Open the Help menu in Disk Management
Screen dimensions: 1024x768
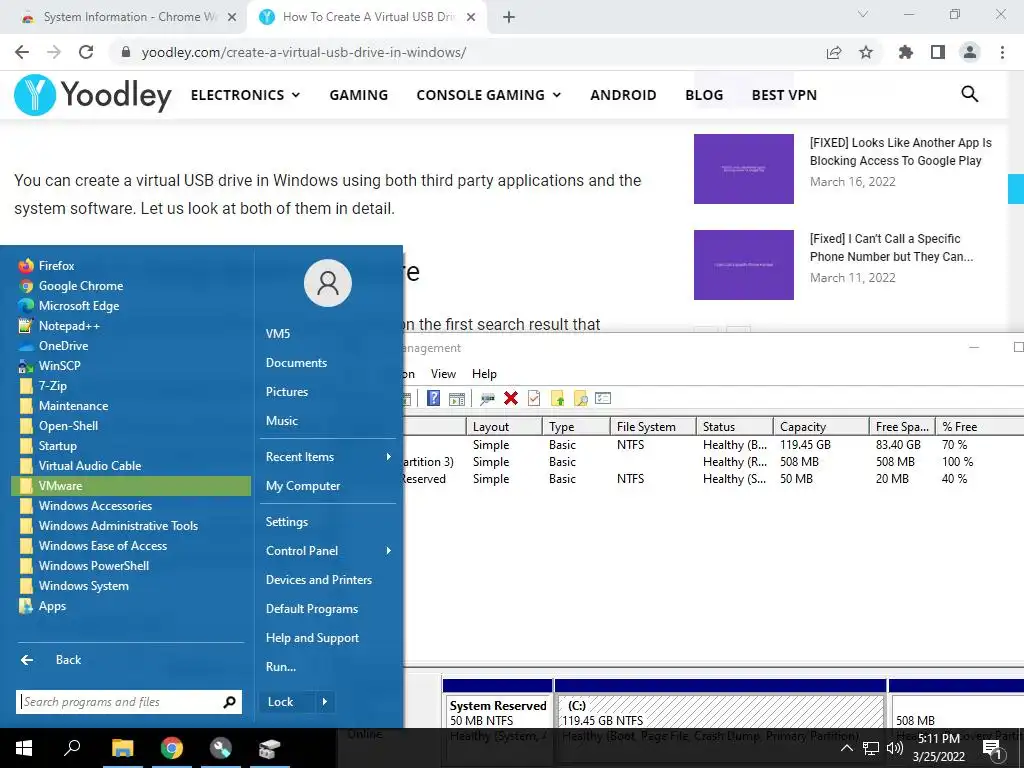[484, 374]
